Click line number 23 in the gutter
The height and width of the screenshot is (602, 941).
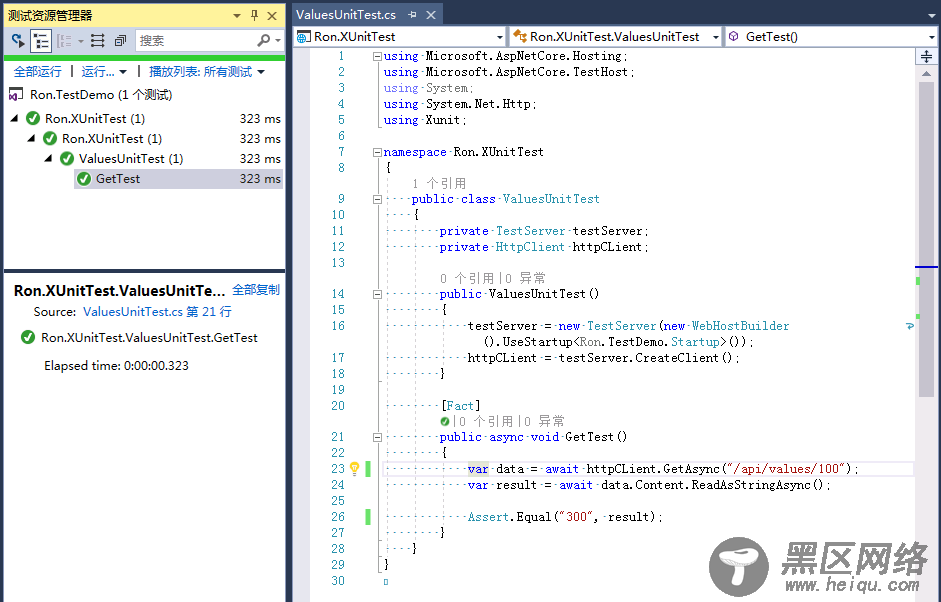point(338,469)
